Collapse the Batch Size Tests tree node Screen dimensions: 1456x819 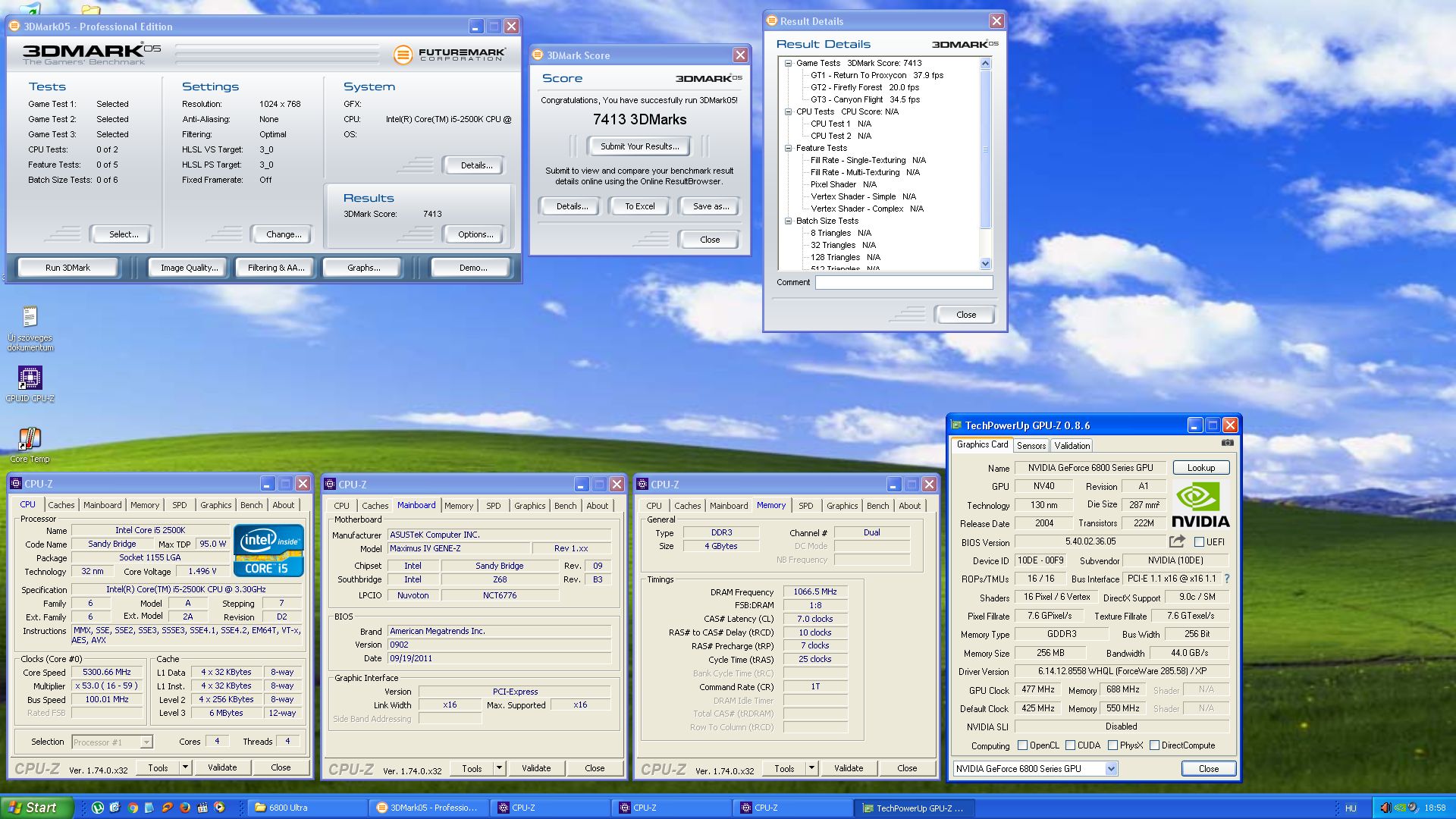pos(788,221)
